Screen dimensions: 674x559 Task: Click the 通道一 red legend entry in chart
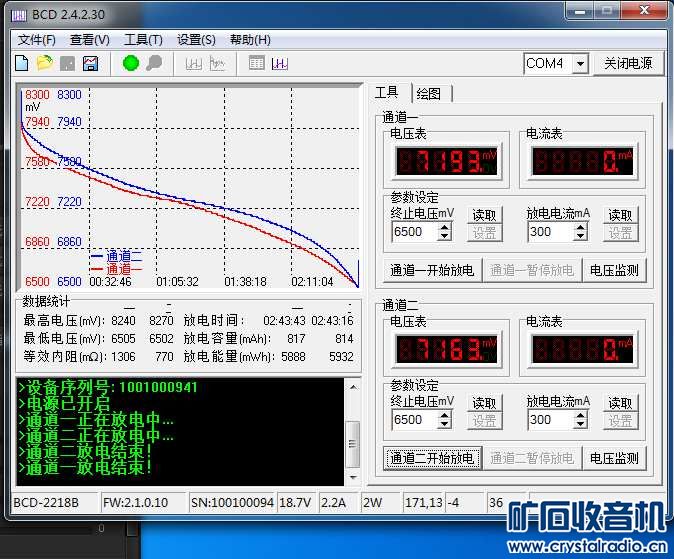[x=116, y=270]
